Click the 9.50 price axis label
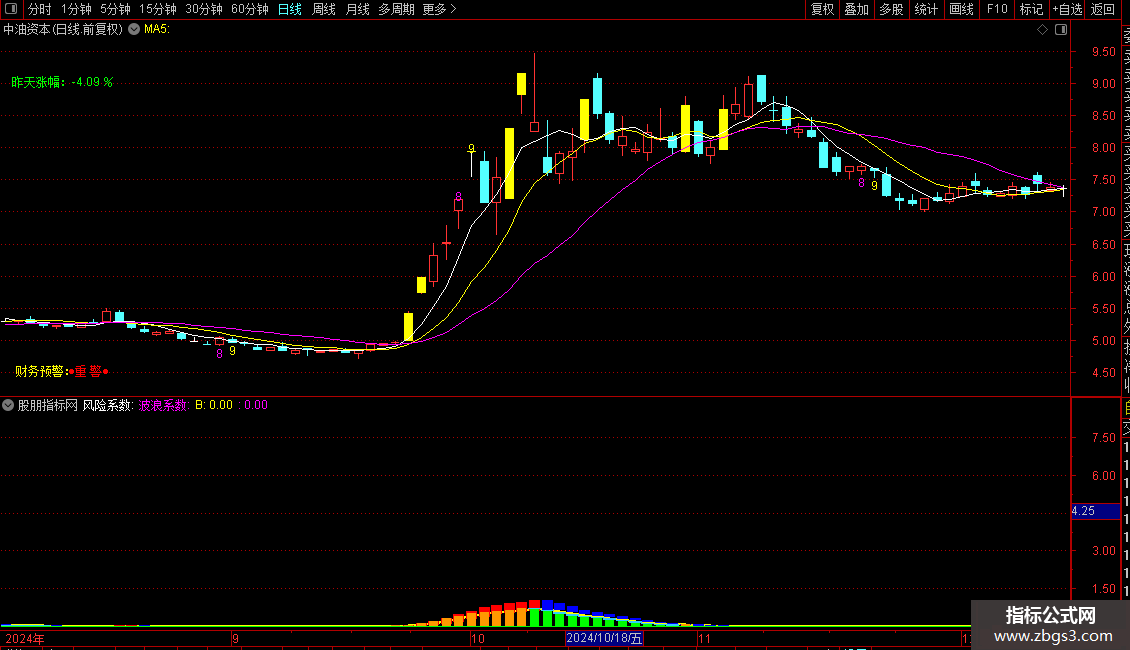 click(1103, 52)
